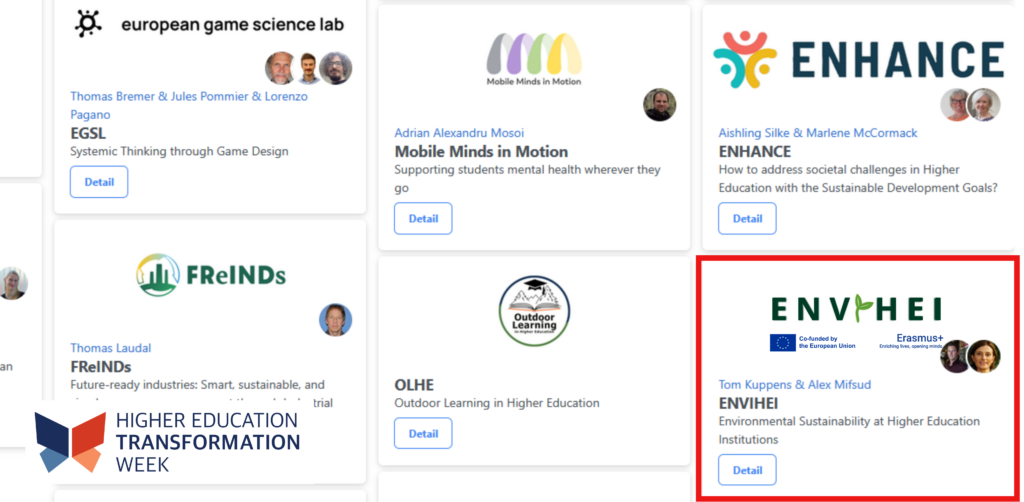
Task: Click Adrian Alexandru Mosoi's avatar photo
Action: 659,104
